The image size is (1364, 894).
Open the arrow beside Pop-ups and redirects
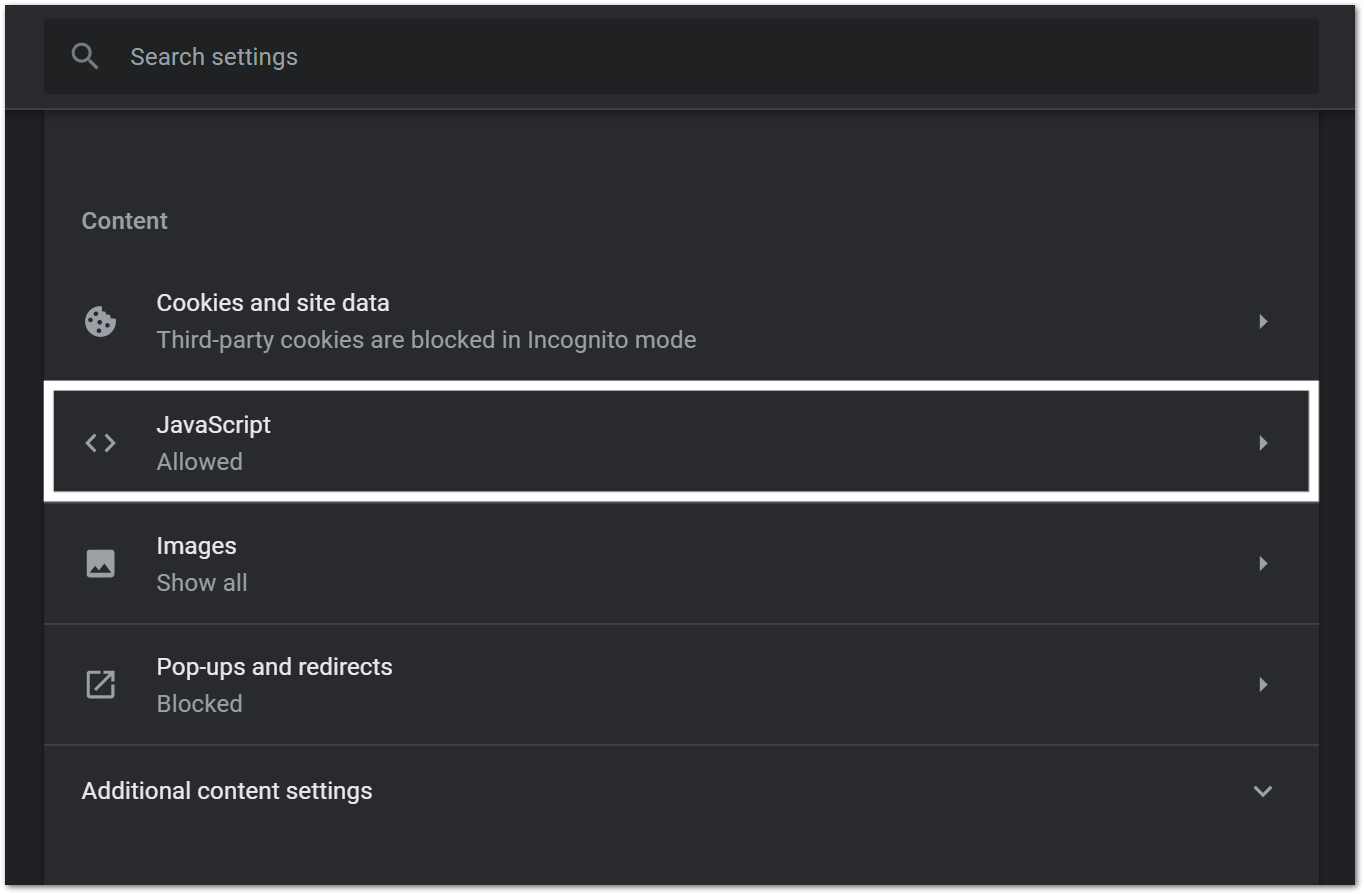(1263, 685)
